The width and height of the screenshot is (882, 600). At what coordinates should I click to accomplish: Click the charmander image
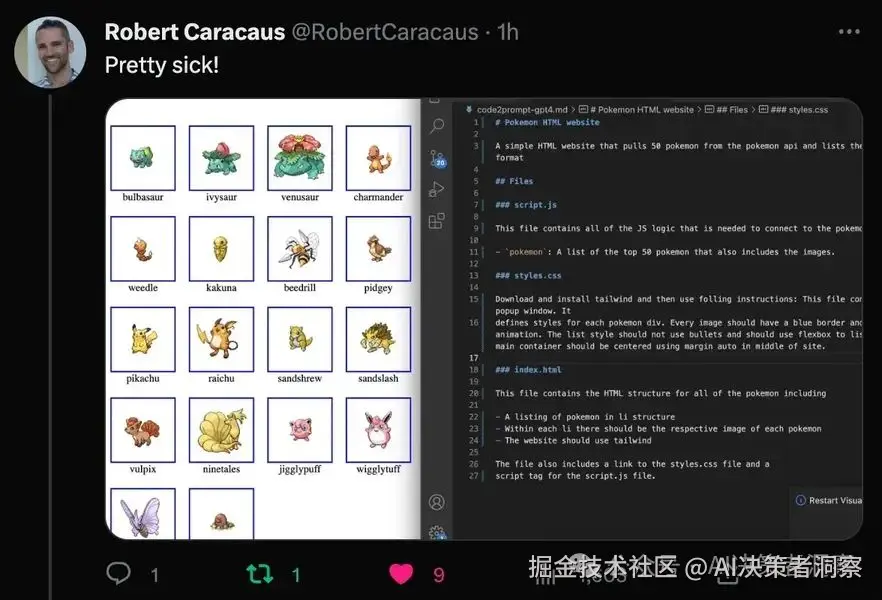378,158
